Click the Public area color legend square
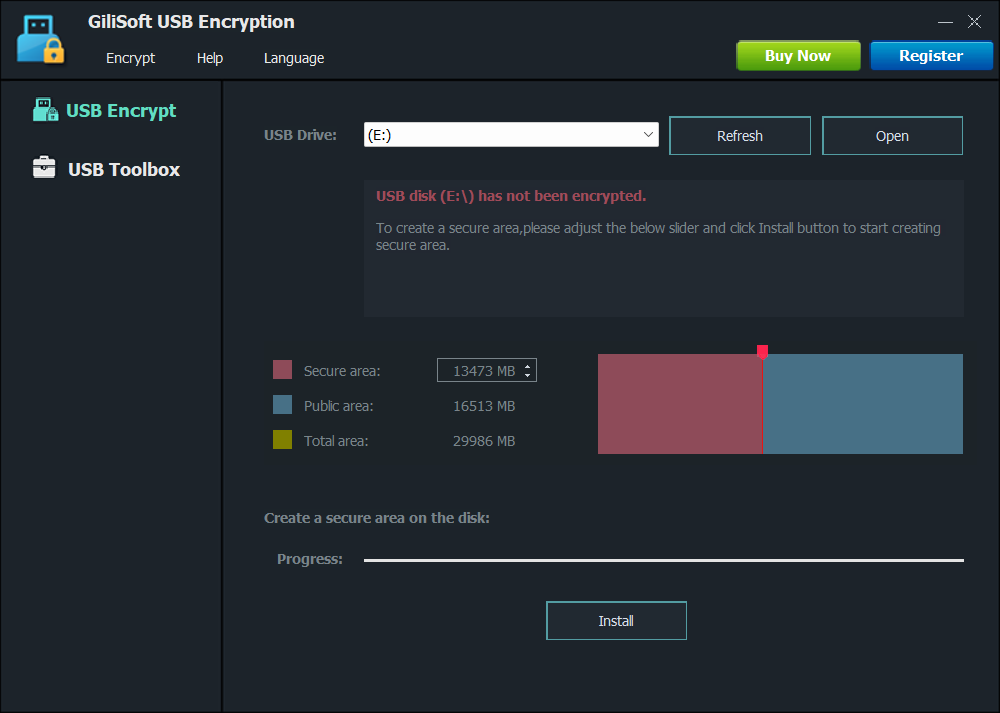The width and height of the screenshot is (1000, 713). [282, 404]
